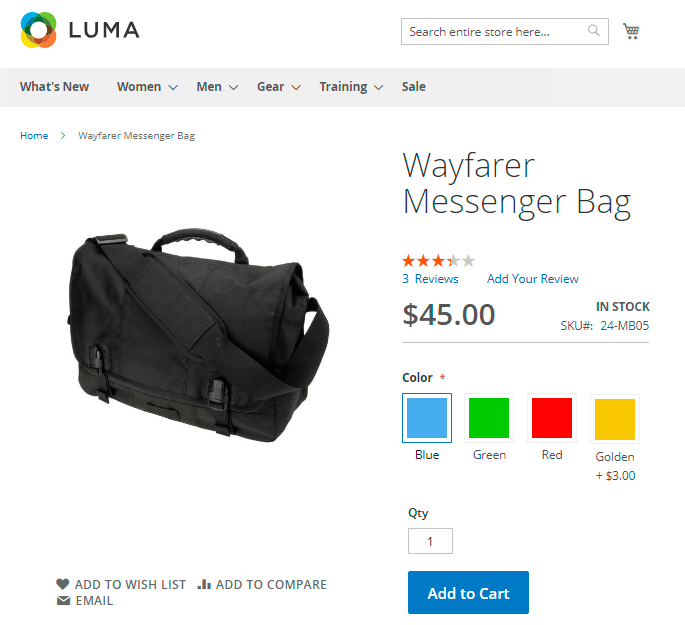Click the heart Add to Wish List icon
685x625 pixels.
(63, 584)
